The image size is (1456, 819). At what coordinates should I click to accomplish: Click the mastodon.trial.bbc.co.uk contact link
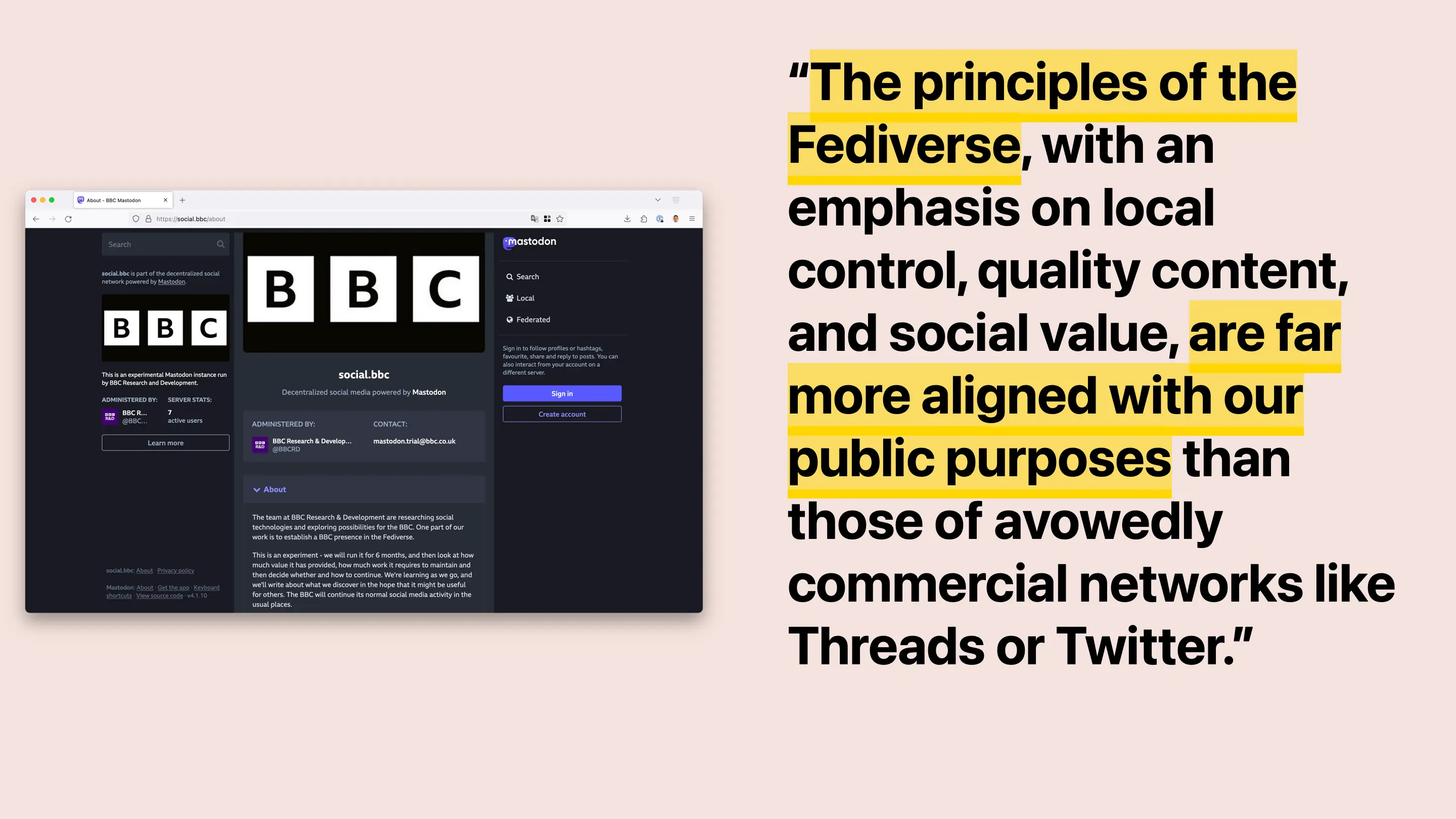(414, 441)
